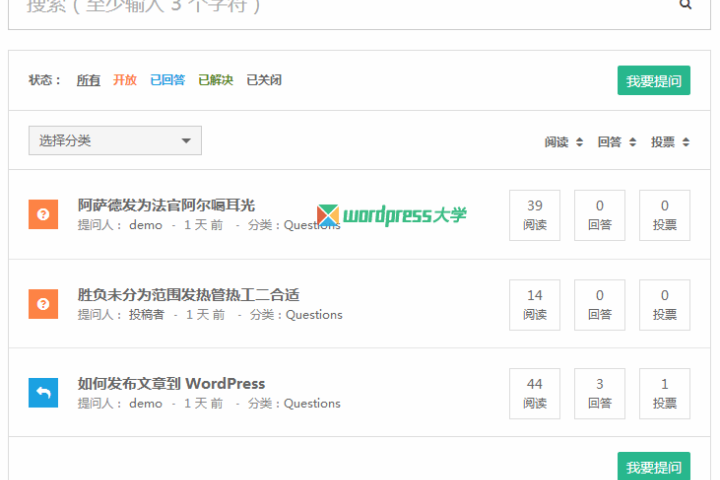Image resolution: width=720 pixels, height=480 pixels.
Task: Open Questions category on 胜负未分 row
Action: pyautogui.click(x=314, y=315)
